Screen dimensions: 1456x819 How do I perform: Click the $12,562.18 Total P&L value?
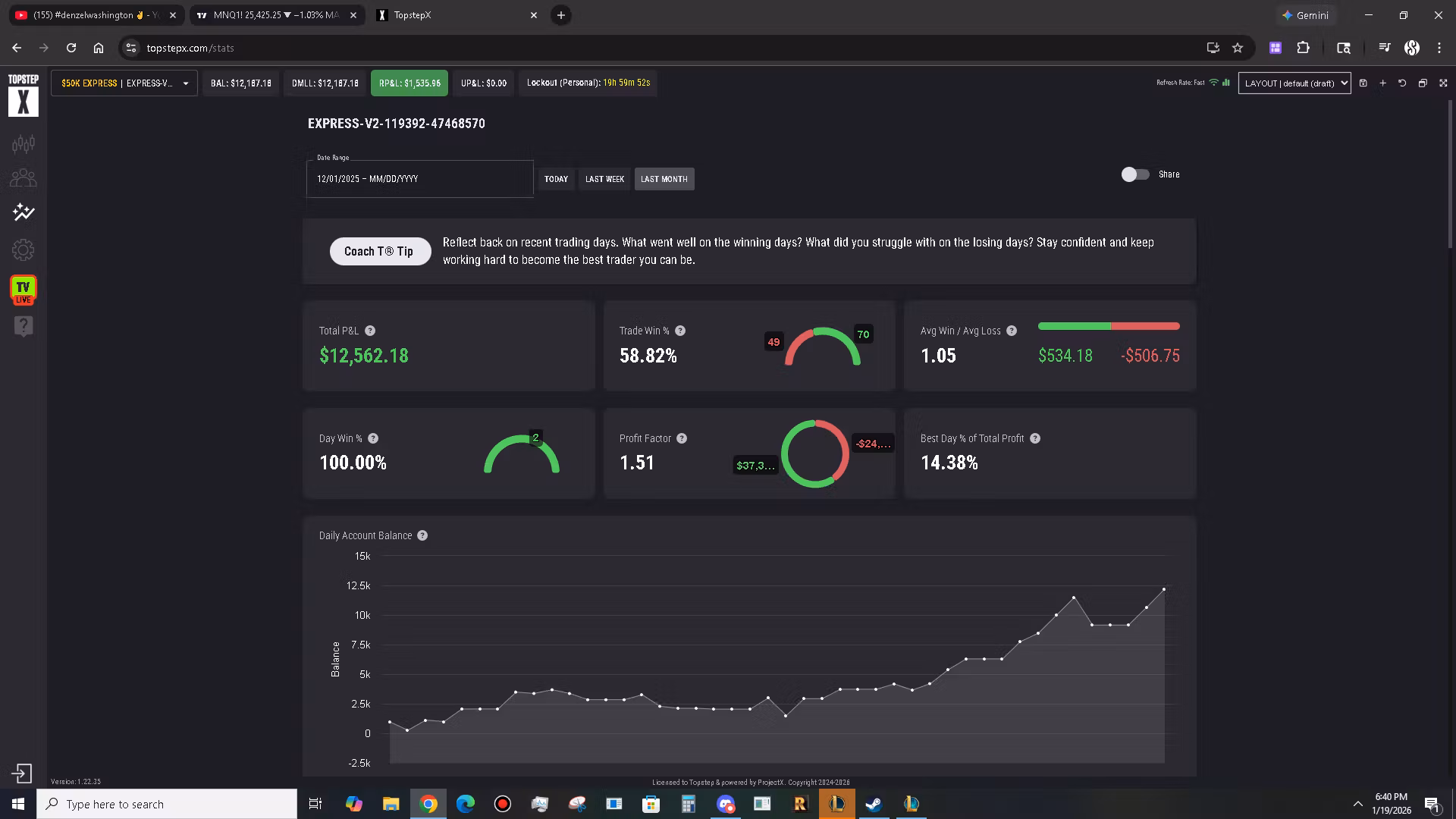tap(364, 356)
